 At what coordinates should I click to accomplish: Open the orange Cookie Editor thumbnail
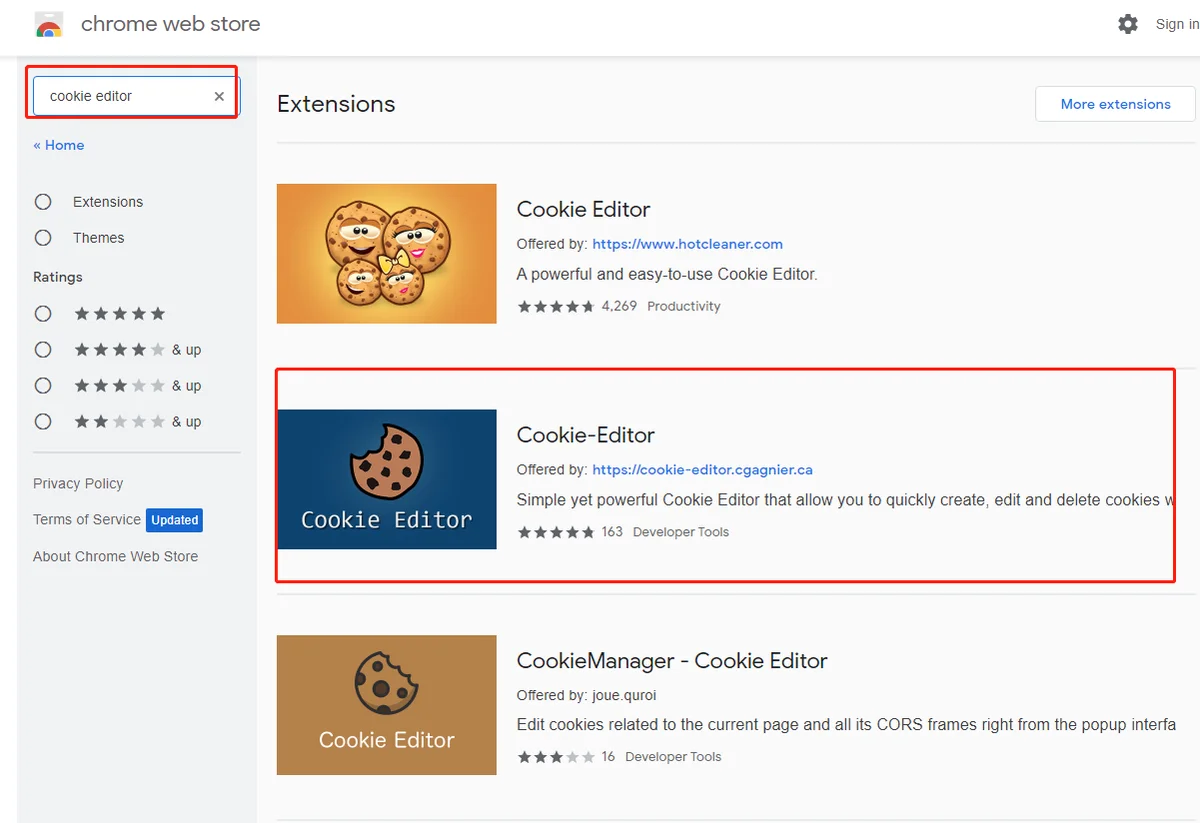pos(386,253)
